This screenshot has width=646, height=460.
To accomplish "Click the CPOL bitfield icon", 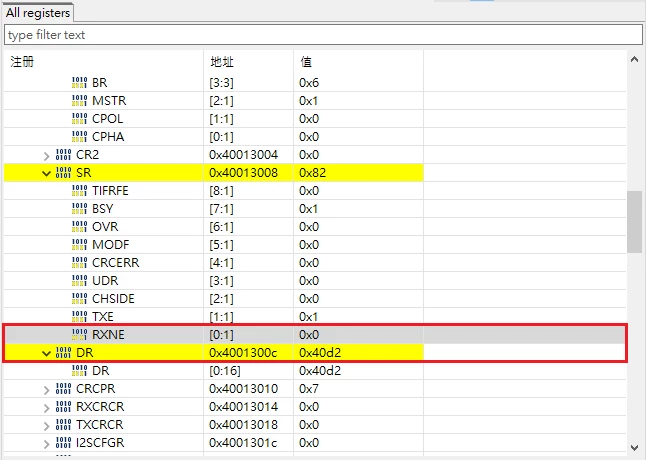I will [x=80, y=119].
